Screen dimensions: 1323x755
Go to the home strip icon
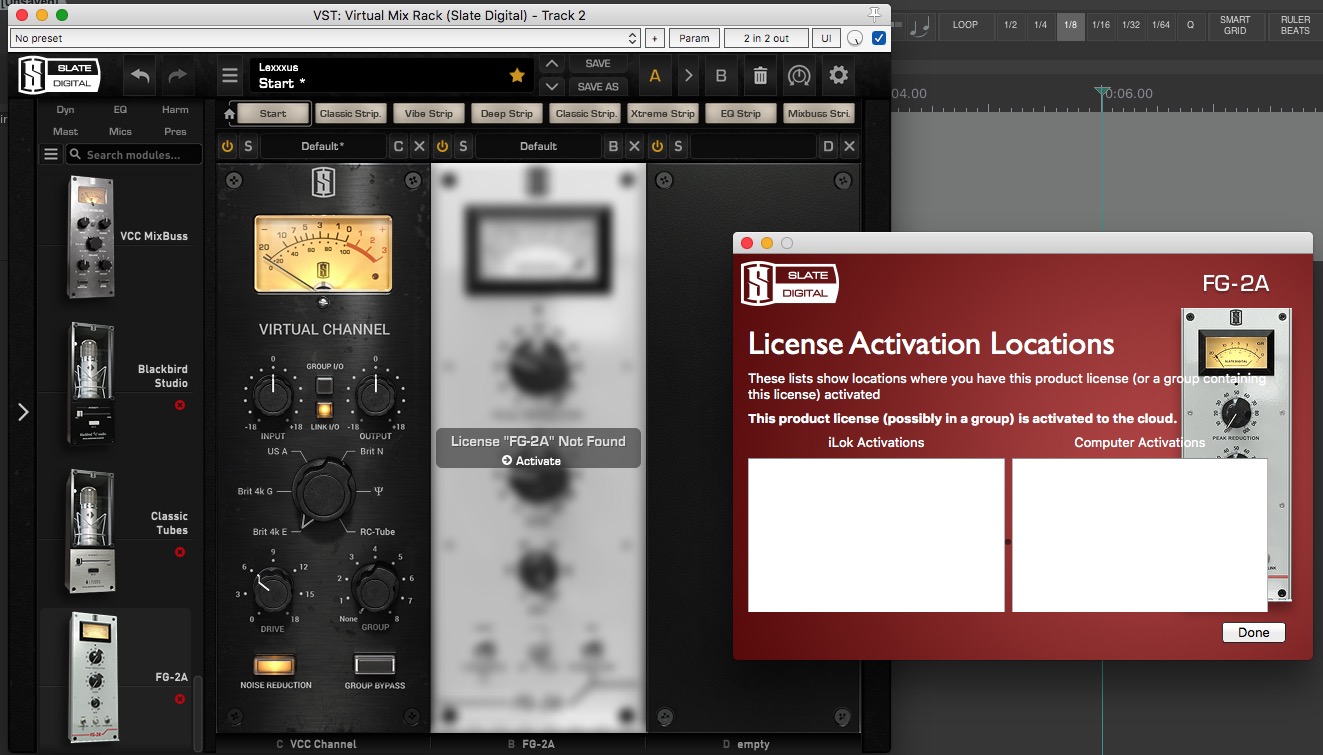pos(229,114)
